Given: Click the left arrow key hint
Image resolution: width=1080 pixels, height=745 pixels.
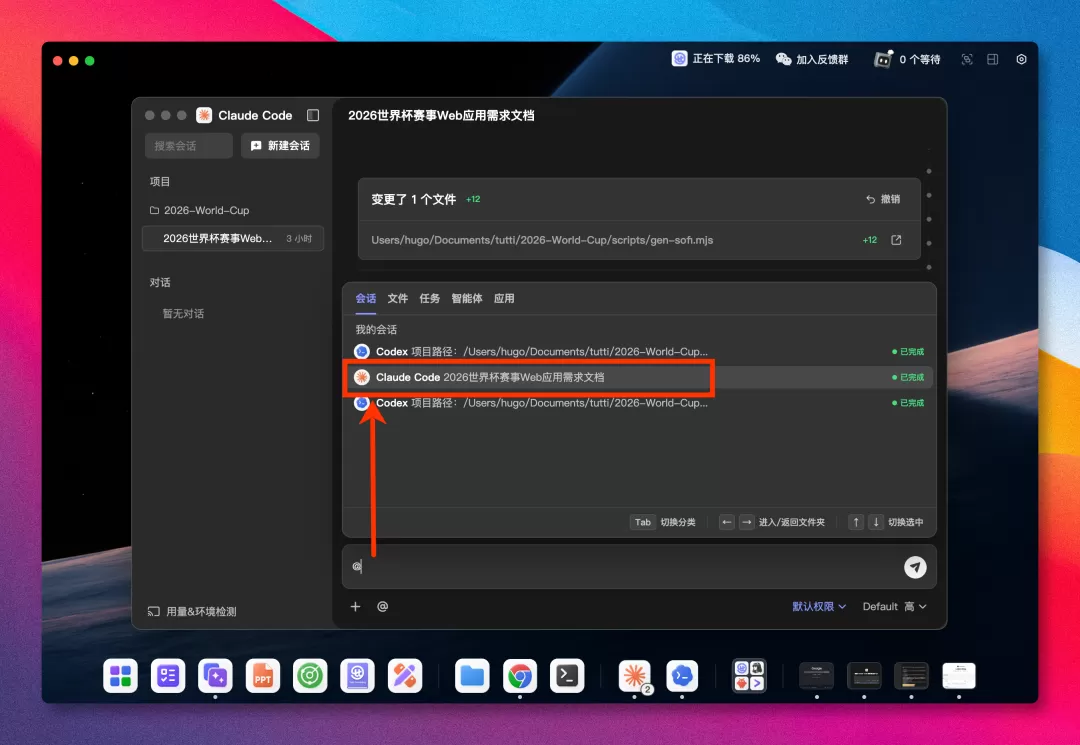Looking at the screenshot, I should tap(727, 522).
